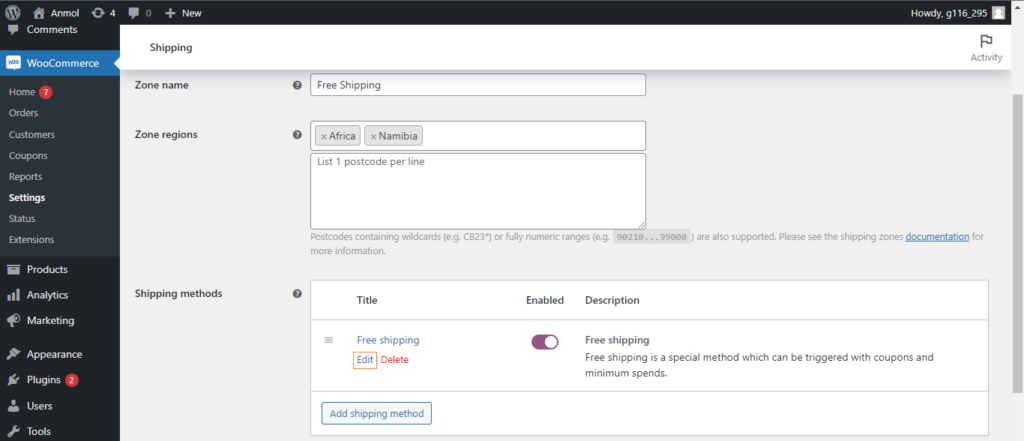Click the page vertical scrollbar
1024x441 pixels.
1017,243
